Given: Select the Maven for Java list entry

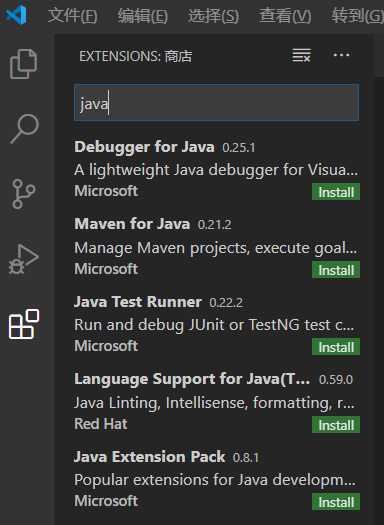Looking at the screenshot, I should click(217, 246).
